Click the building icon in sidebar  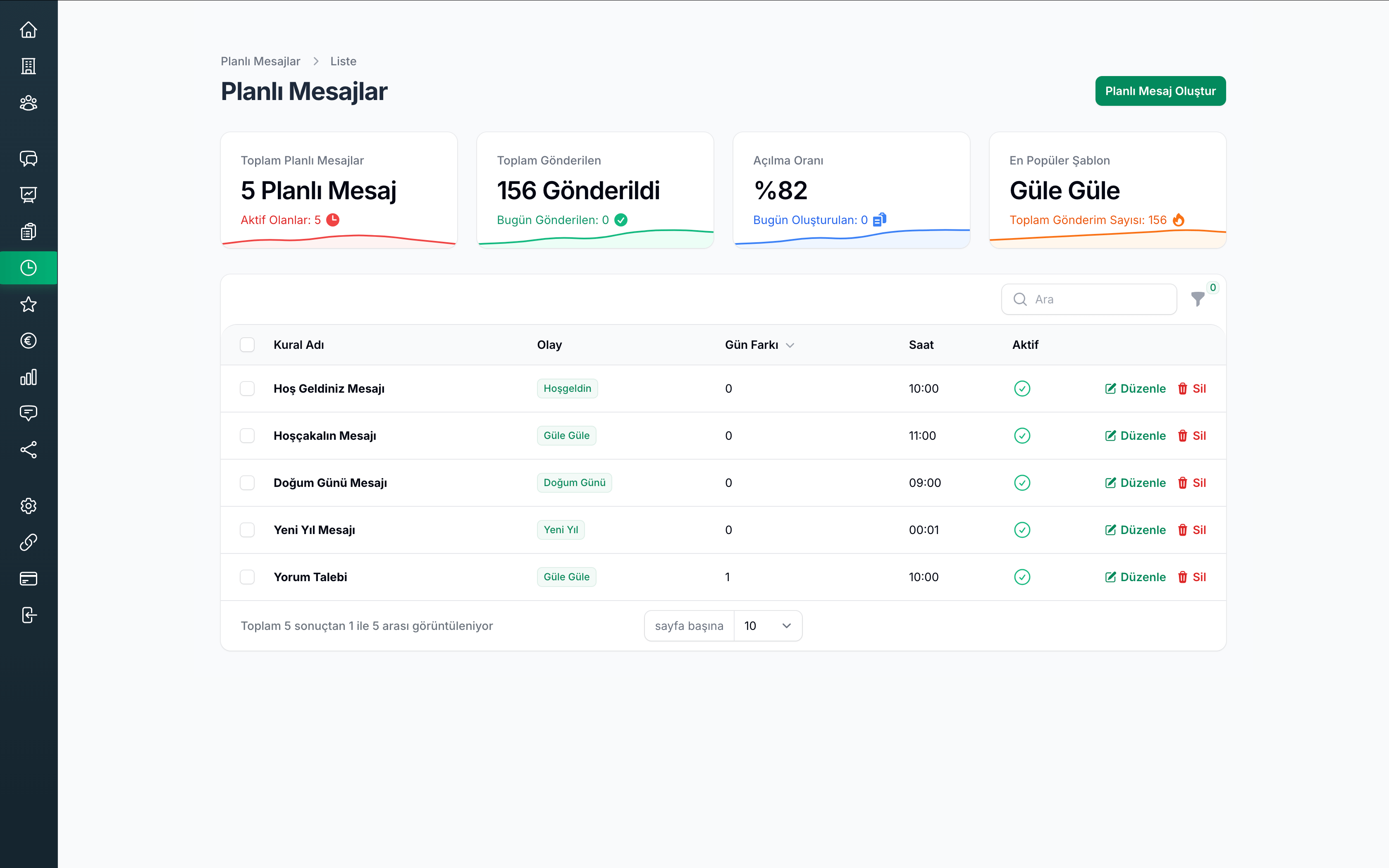[28, 66]
